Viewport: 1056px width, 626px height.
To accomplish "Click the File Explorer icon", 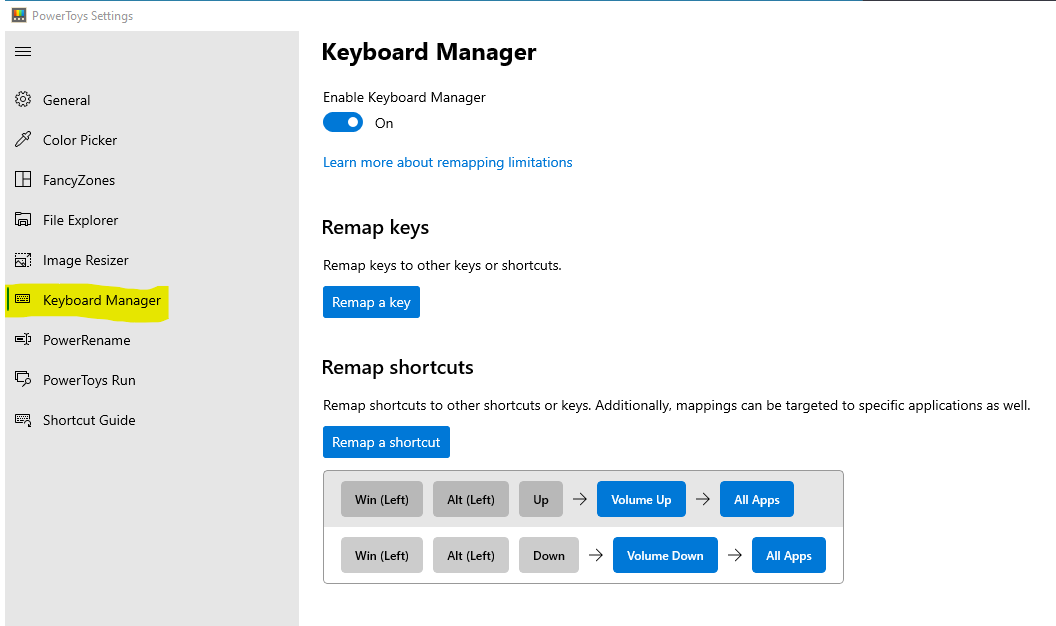I will click(x=23, y=219).
